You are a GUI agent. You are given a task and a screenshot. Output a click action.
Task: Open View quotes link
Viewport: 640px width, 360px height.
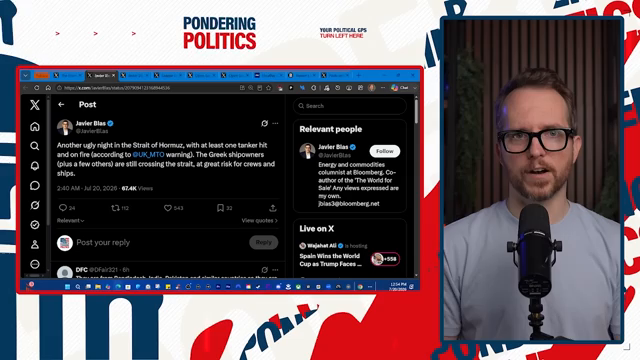[260, 220]
